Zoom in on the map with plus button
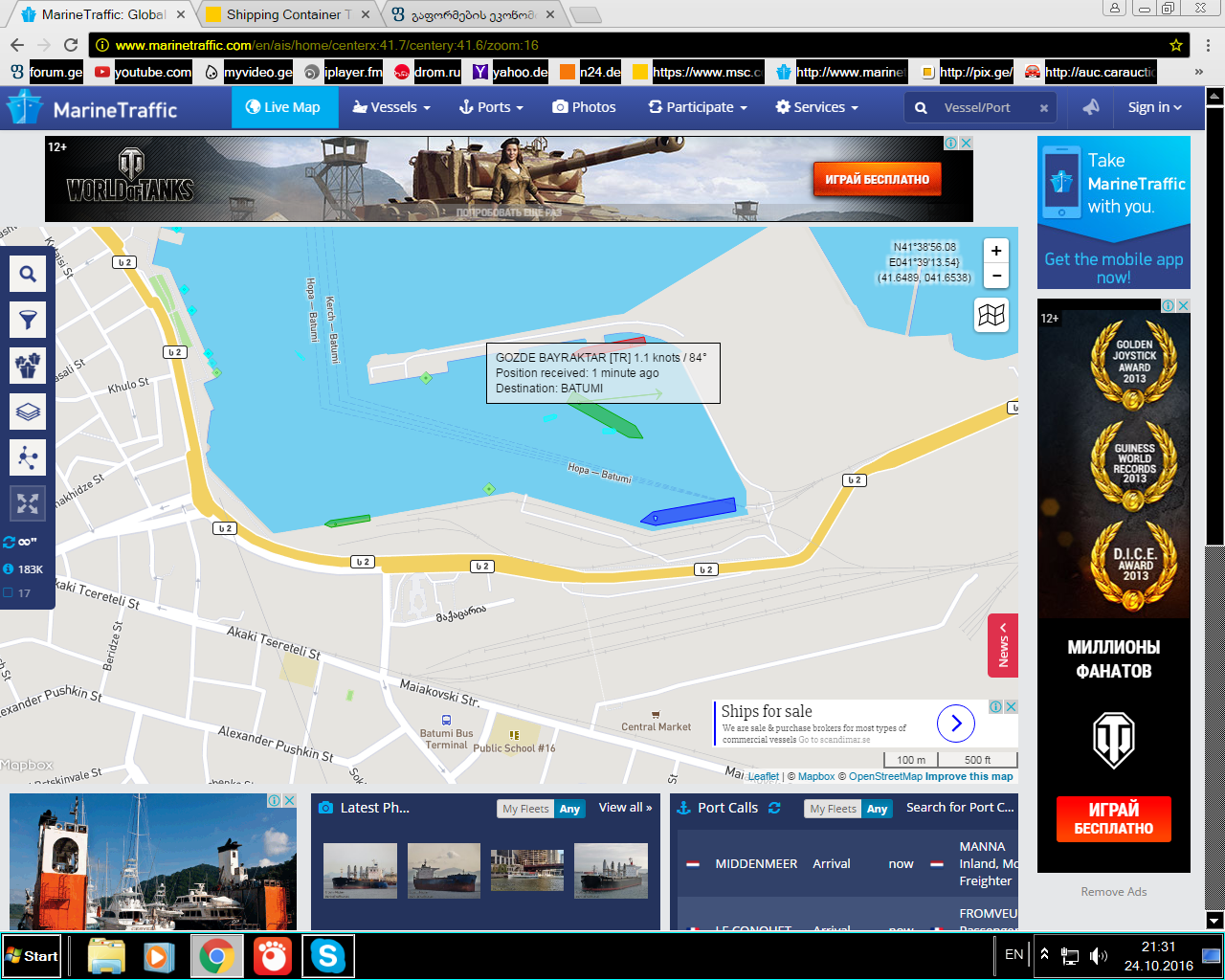 996,251
